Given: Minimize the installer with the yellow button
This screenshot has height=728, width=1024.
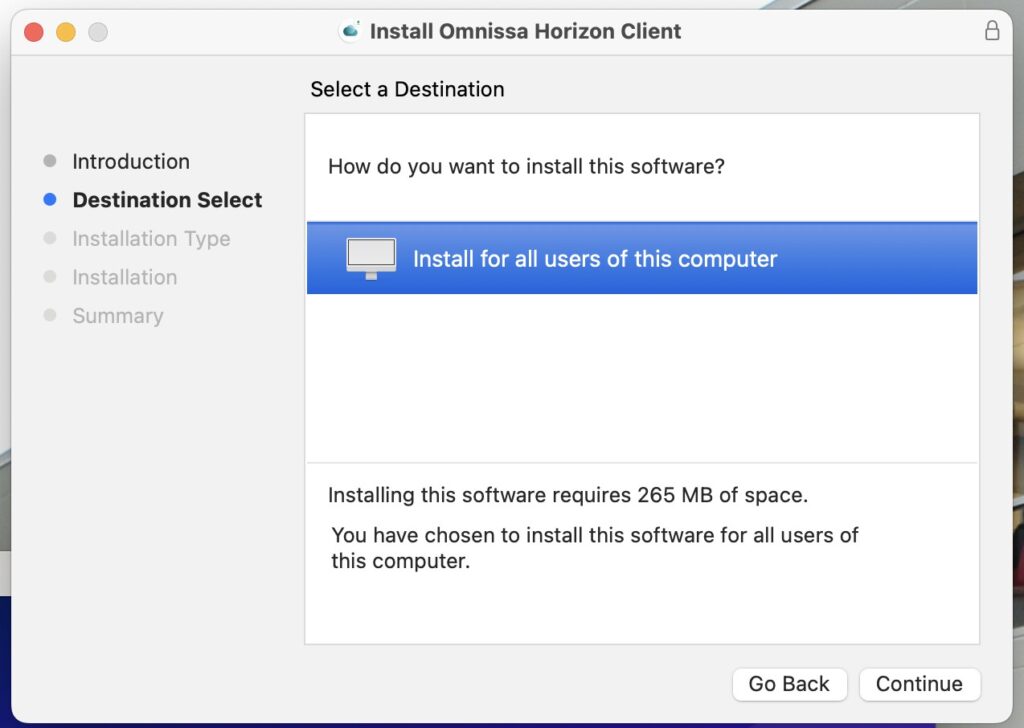Looking at the screenshot, I should (66, 32).
